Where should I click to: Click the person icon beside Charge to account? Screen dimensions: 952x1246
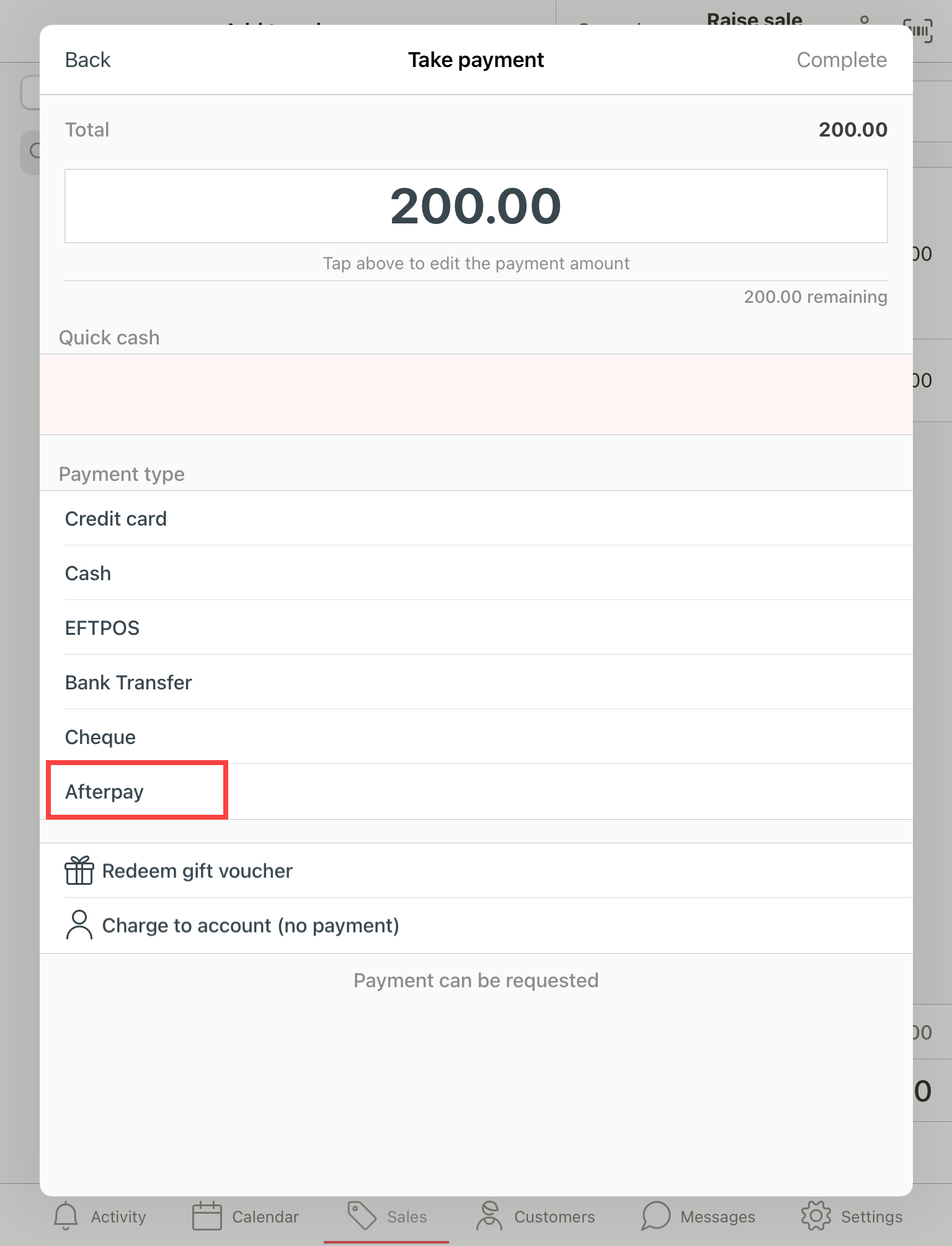click(78, 925)
